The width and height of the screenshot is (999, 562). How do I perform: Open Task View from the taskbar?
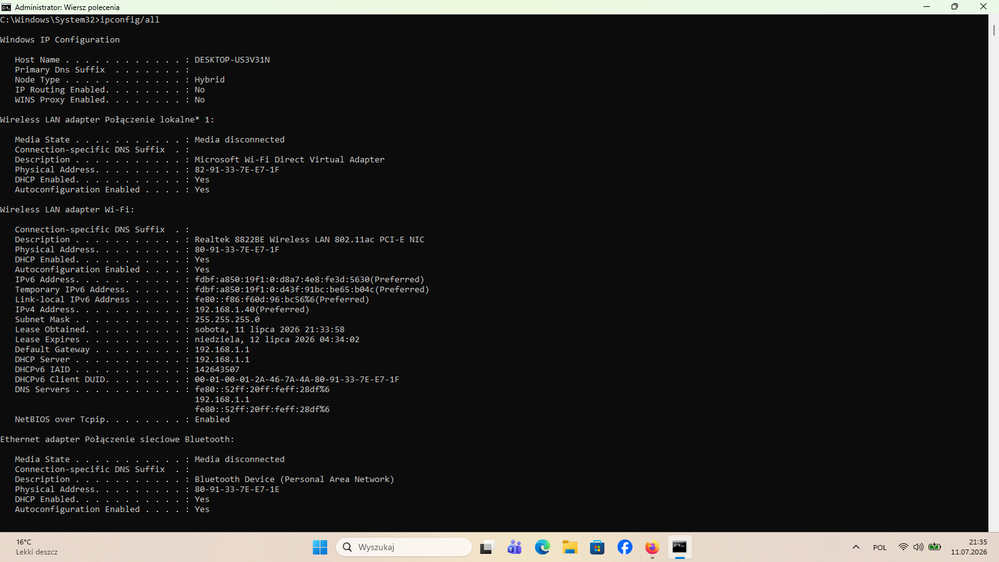(487, 547)
